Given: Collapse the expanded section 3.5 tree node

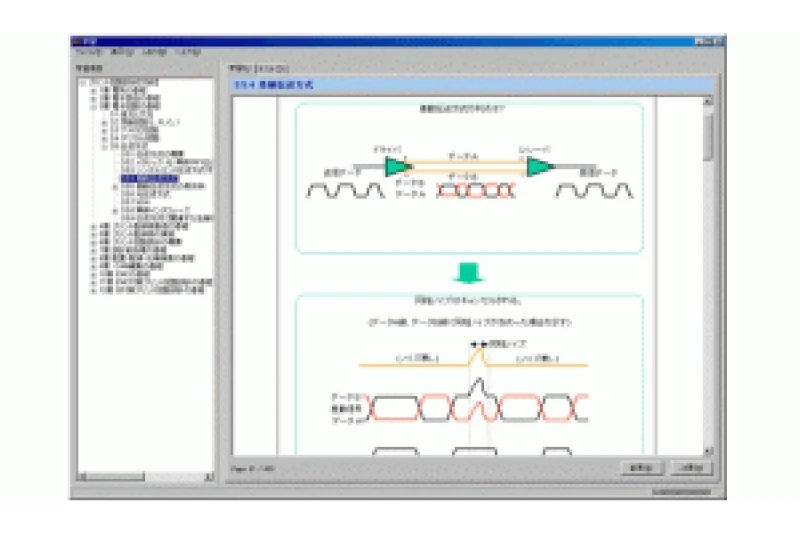Looking at the screenshot, I should coord(104,144).
